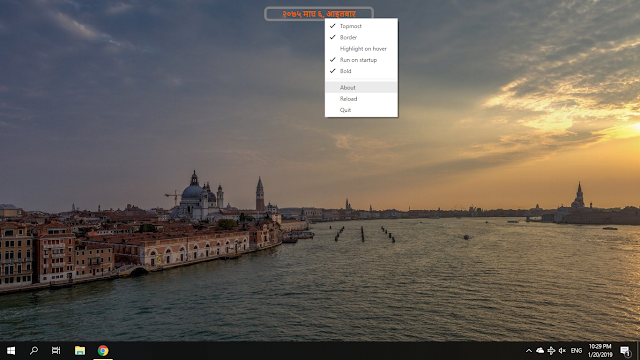Click the airplane mode network icon
This screenshot has width=640, height=360.
point(551,351)
